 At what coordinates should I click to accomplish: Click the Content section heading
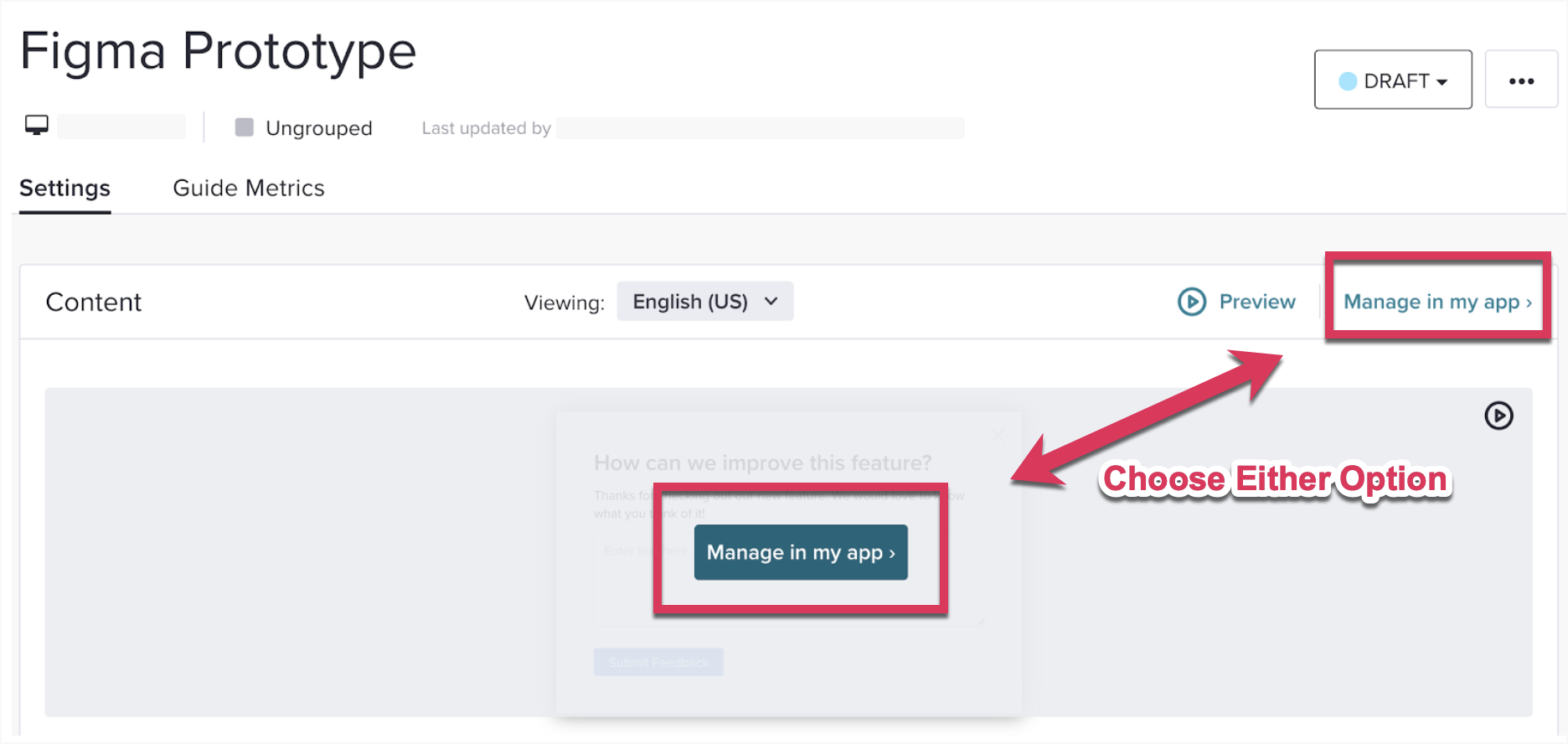click(x=94, y=302)
